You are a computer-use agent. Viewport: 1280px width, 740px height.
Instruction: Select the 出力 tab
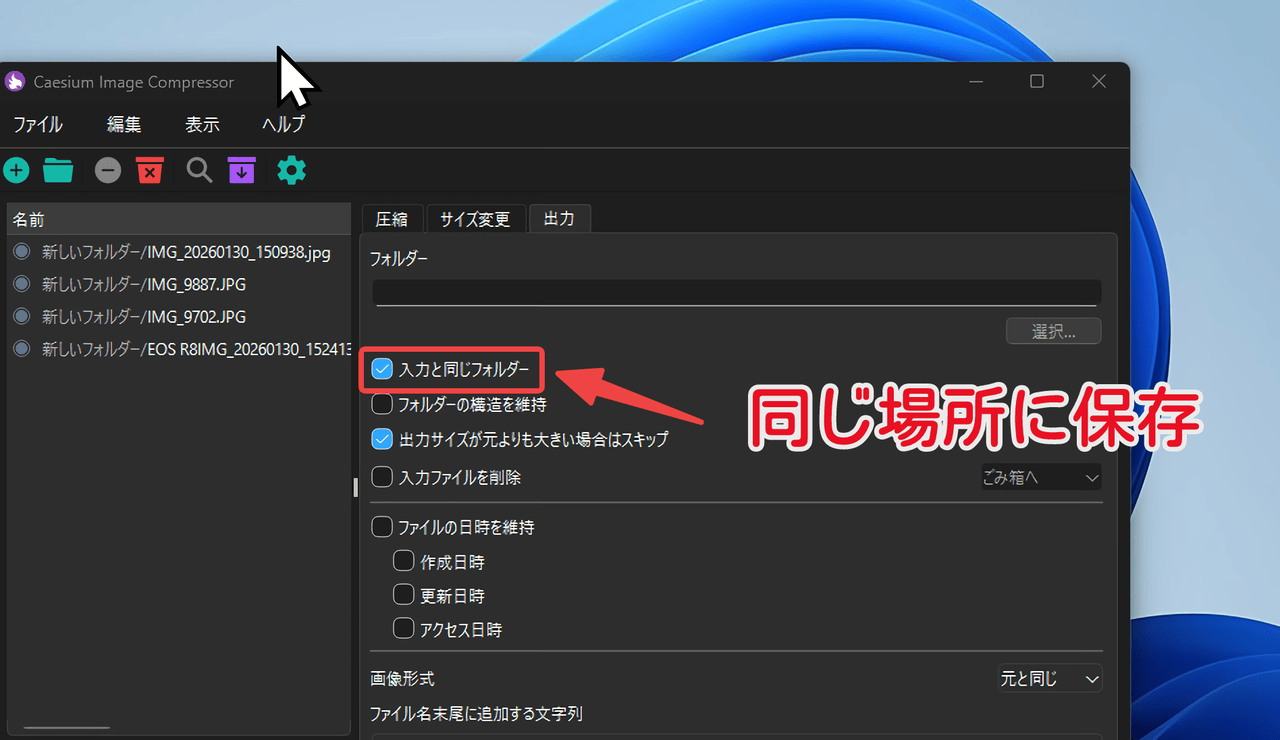pyautogui.click(x=559, y=218)
